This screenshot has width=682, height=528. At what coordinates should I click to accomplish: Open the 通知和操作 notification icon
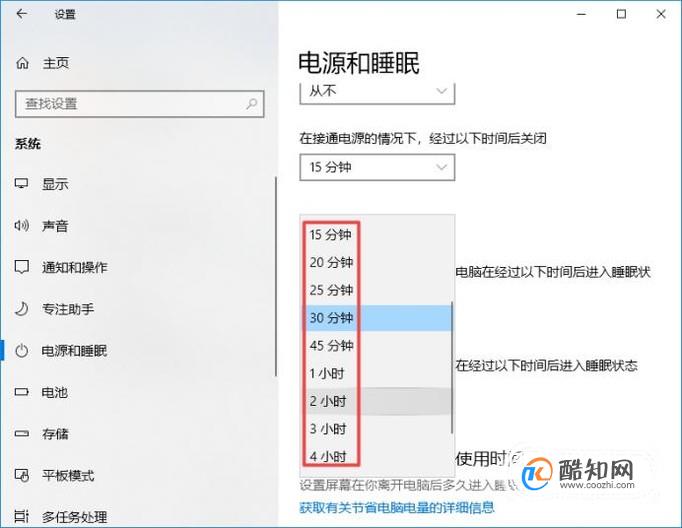pos(22,267)
